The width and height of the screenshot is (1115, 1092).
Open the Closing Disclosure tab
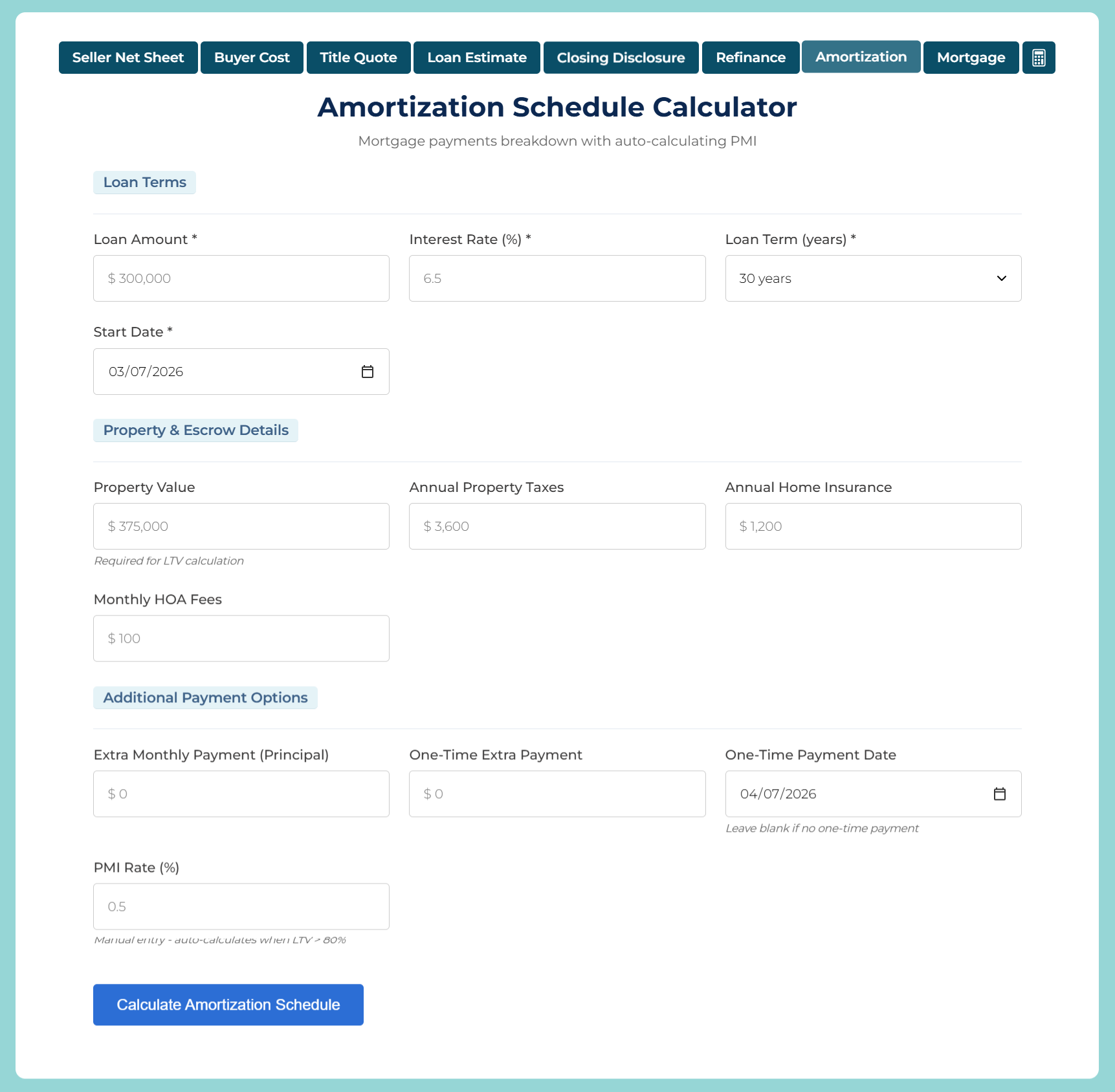coord(621,57)
